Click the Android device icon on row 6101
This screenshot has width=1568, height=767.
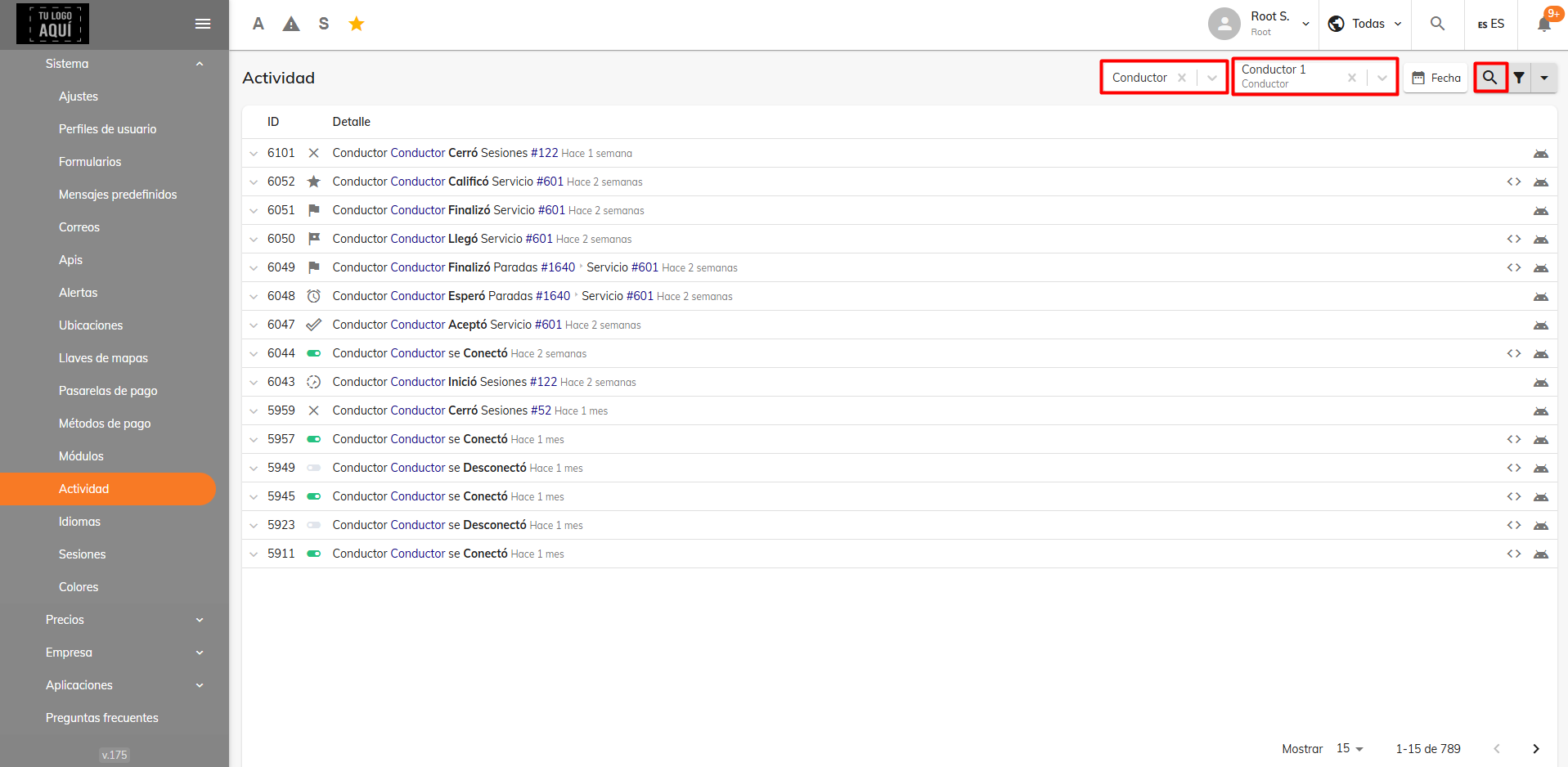tap(1541, 154)
